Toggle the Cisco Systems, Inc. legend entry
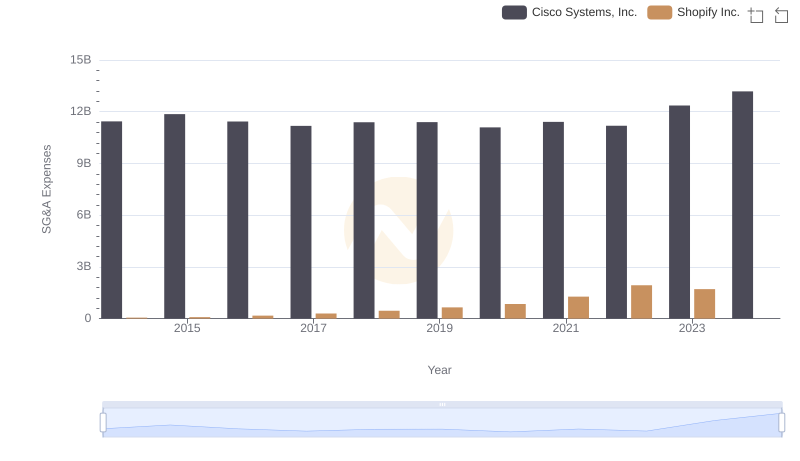Viewport: 800px width, 461px height. [569, 12]
